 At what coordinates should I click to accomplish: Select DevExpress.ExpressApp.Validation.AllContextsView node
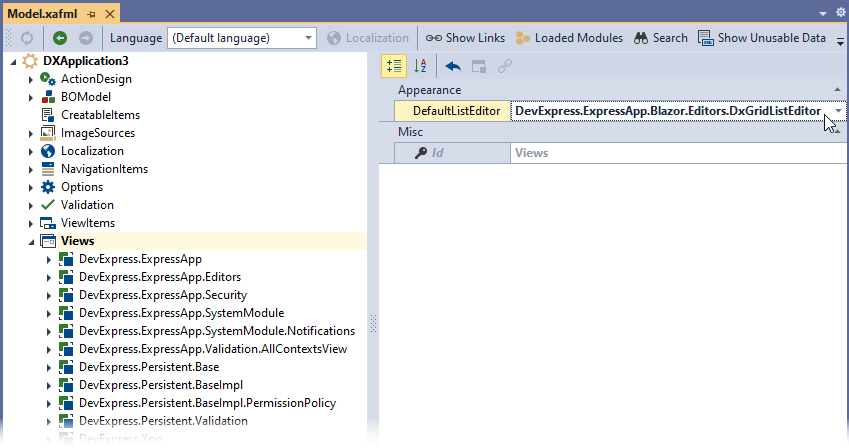(213, 349)
